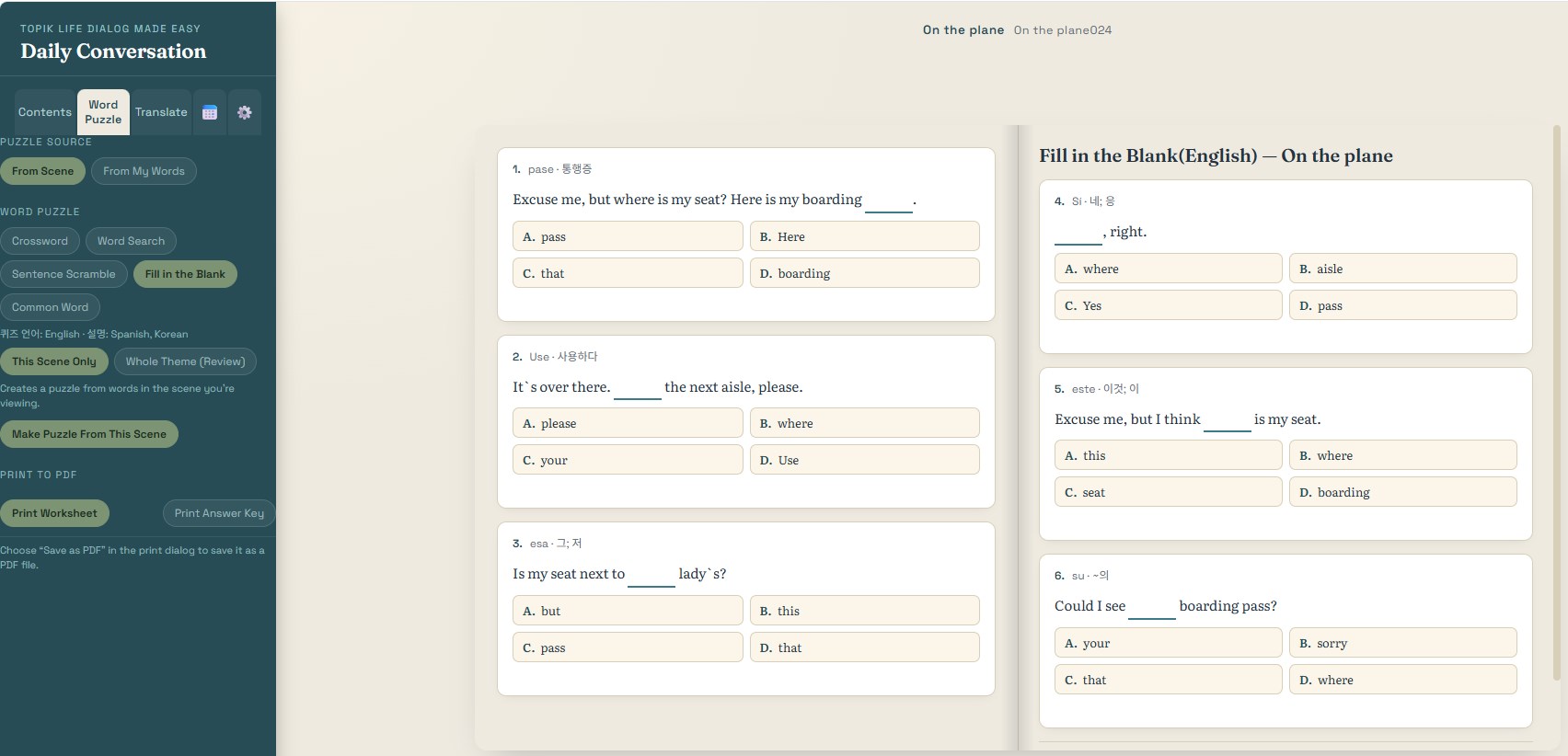The width and height of the screenshot is (1568, 756).
Task: Pick answer D Use in question 2
Action: (865, 460)
